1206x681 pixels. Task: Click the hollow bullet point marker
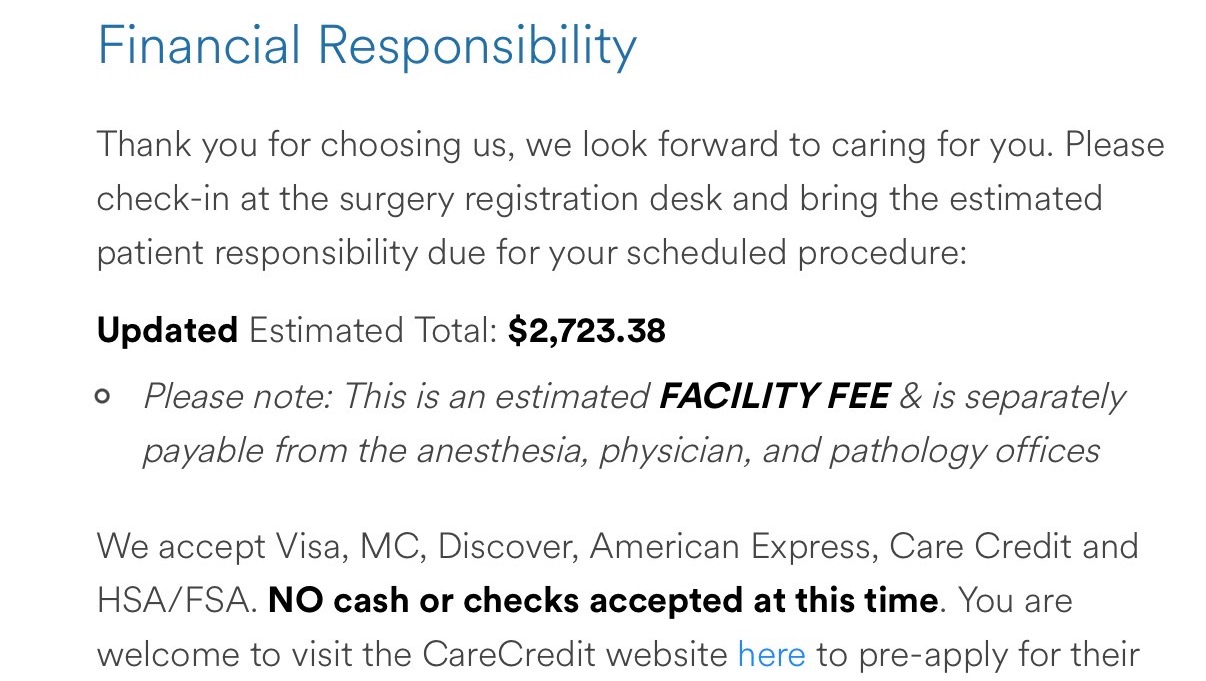[x=102, y=397]
